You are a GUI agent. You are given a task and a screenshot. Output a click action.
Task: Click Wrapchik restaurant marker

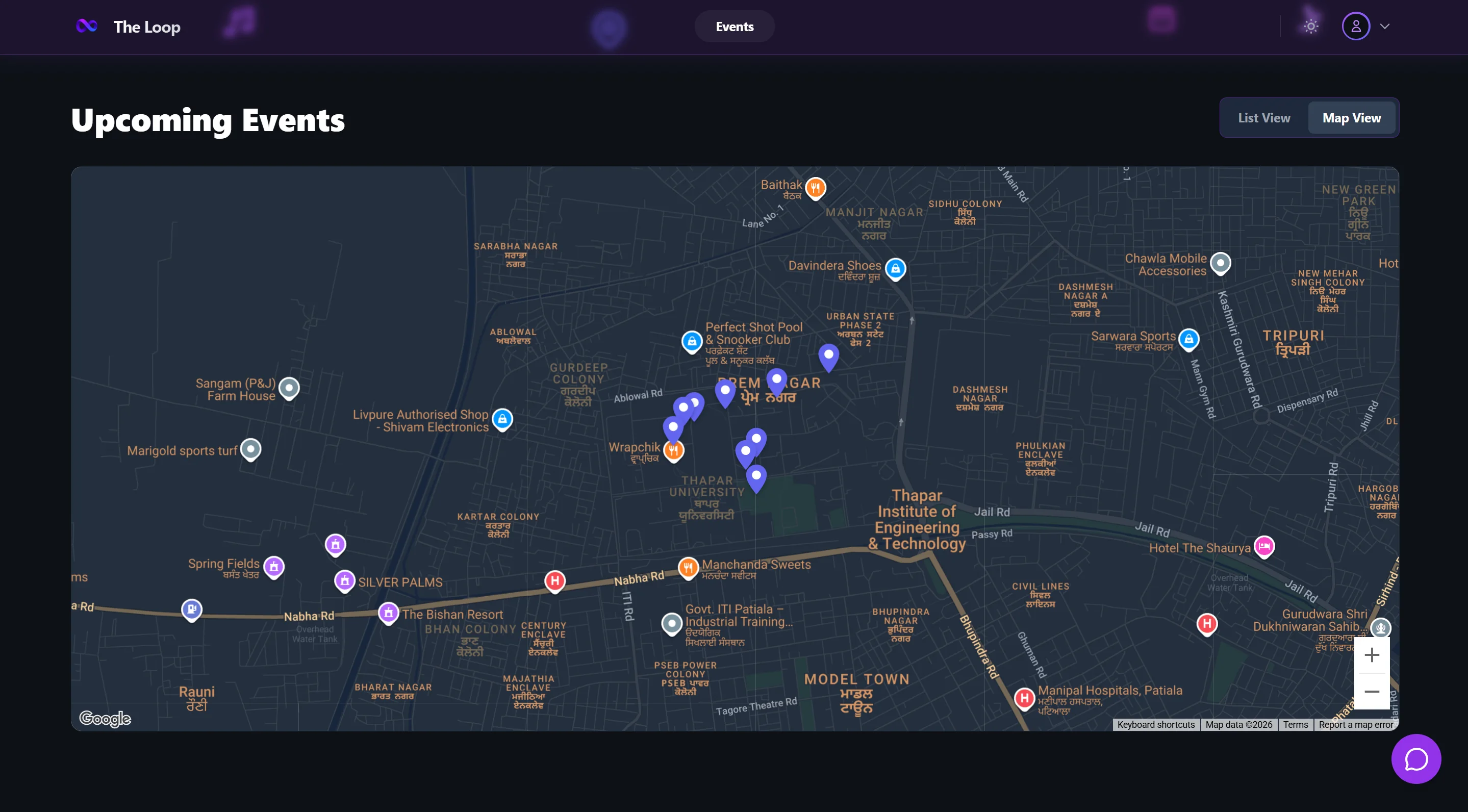click(674, 451)
